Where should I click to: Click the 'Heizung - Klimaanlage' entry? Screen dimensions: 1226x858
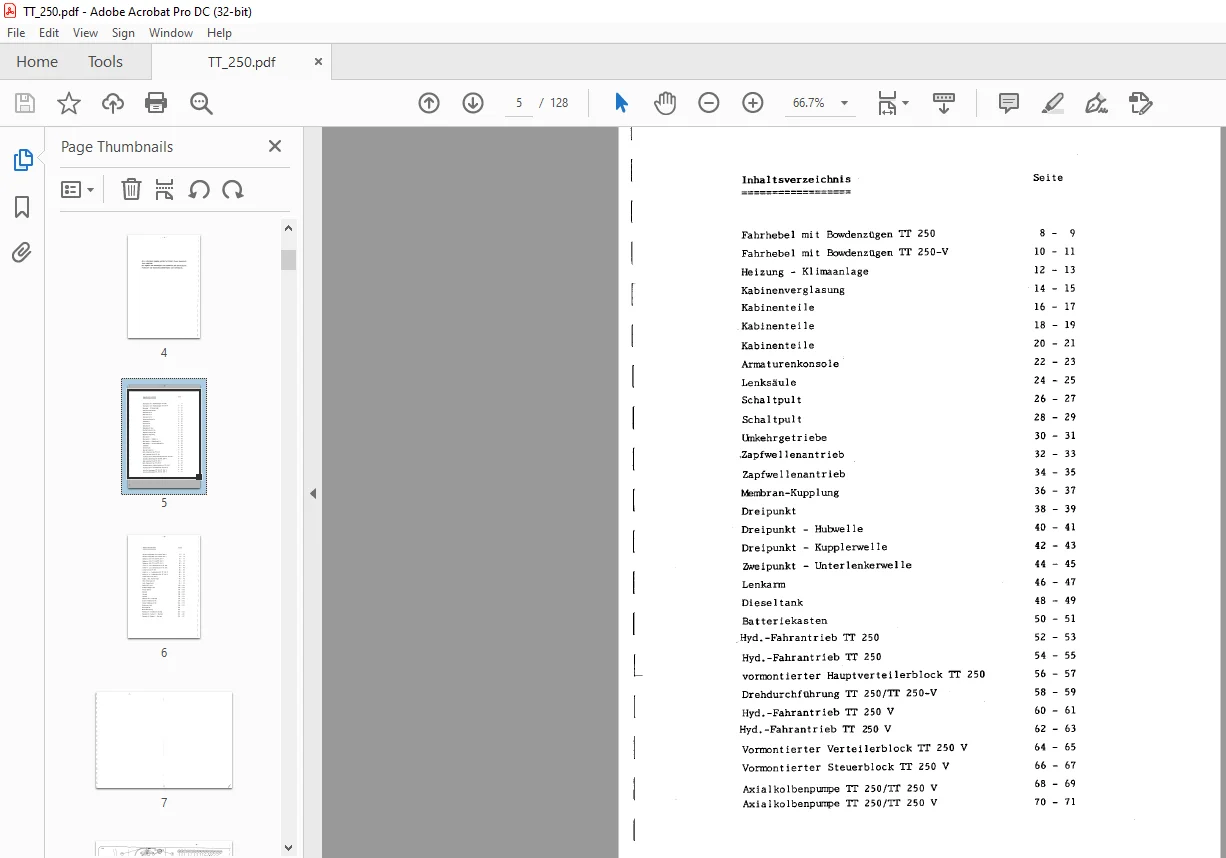[805, 271]
